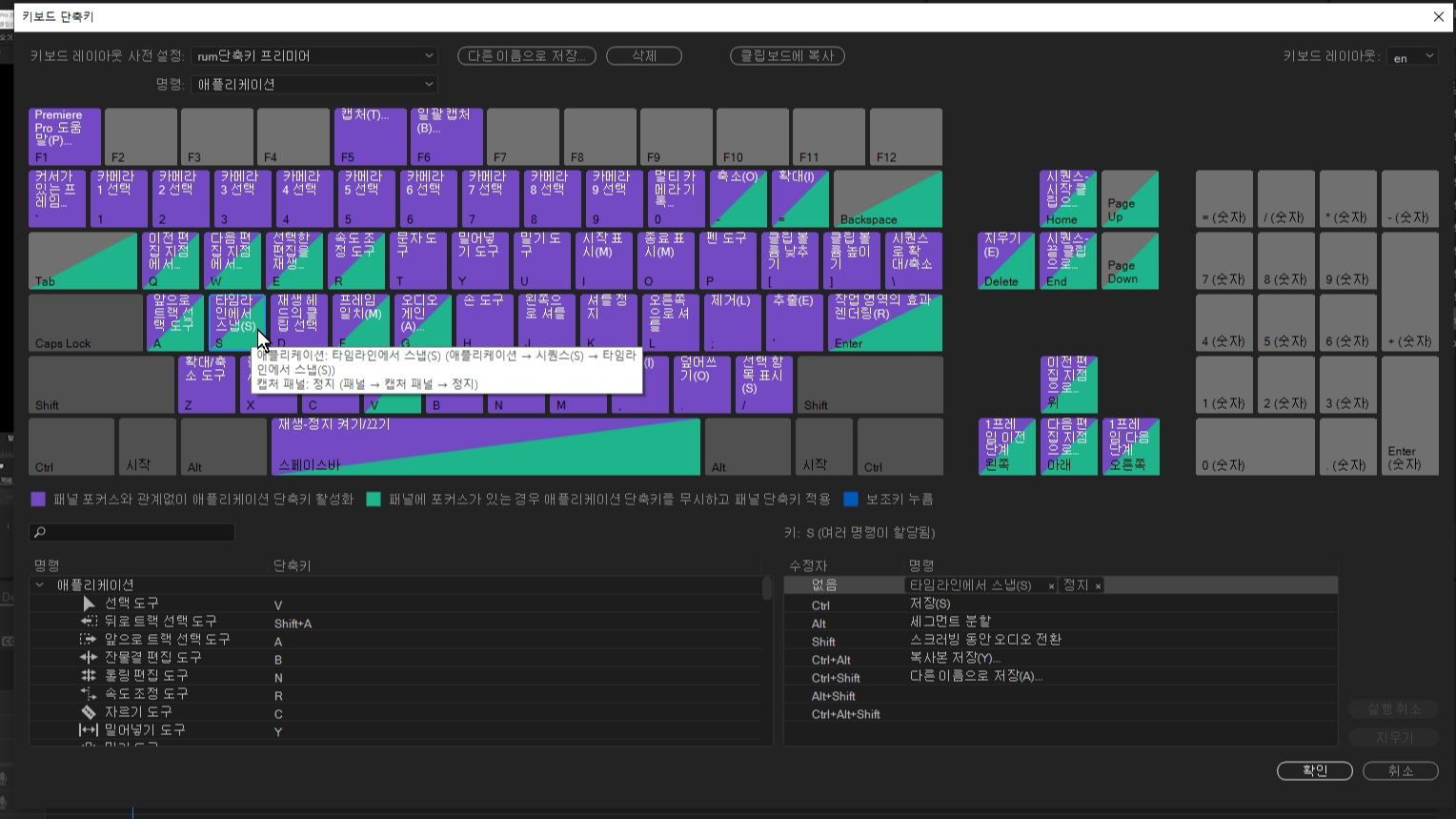This screenshot has width=1456, height=819.
Task: Click the Rolling Edit tool icon
Action: point(89,676)
